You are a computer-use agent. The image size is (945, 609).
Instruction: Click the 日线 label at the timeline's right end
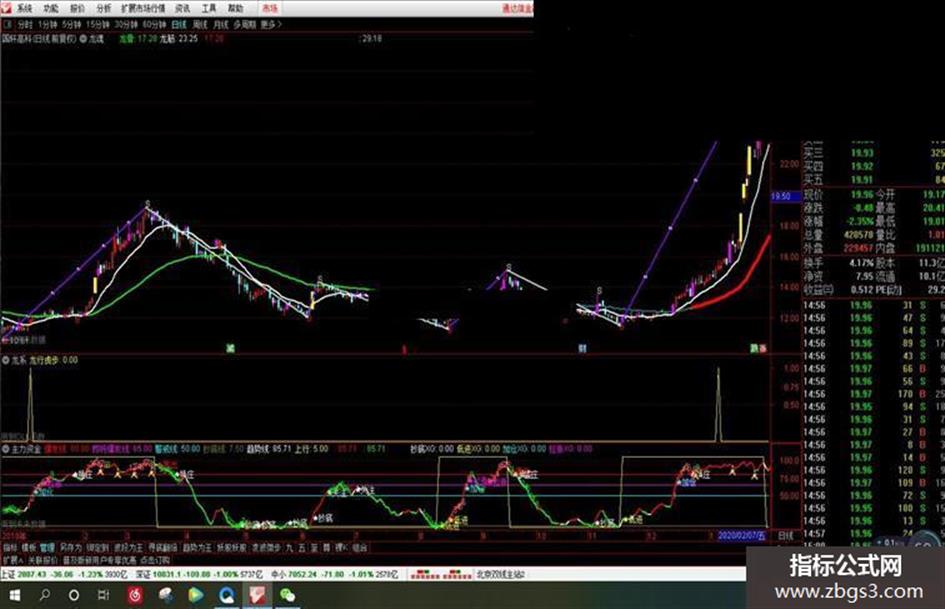[x=785, y=535]
